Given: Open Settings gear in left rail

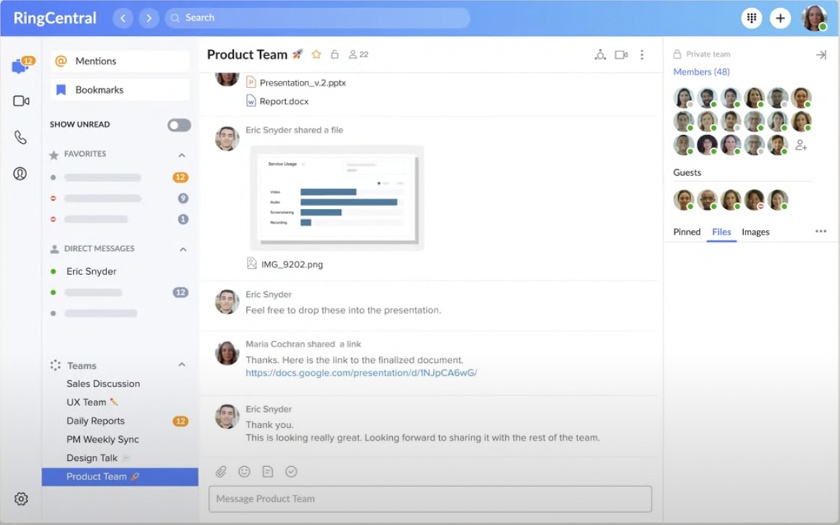Looking at the screenshot, I should tap(21, 499).
